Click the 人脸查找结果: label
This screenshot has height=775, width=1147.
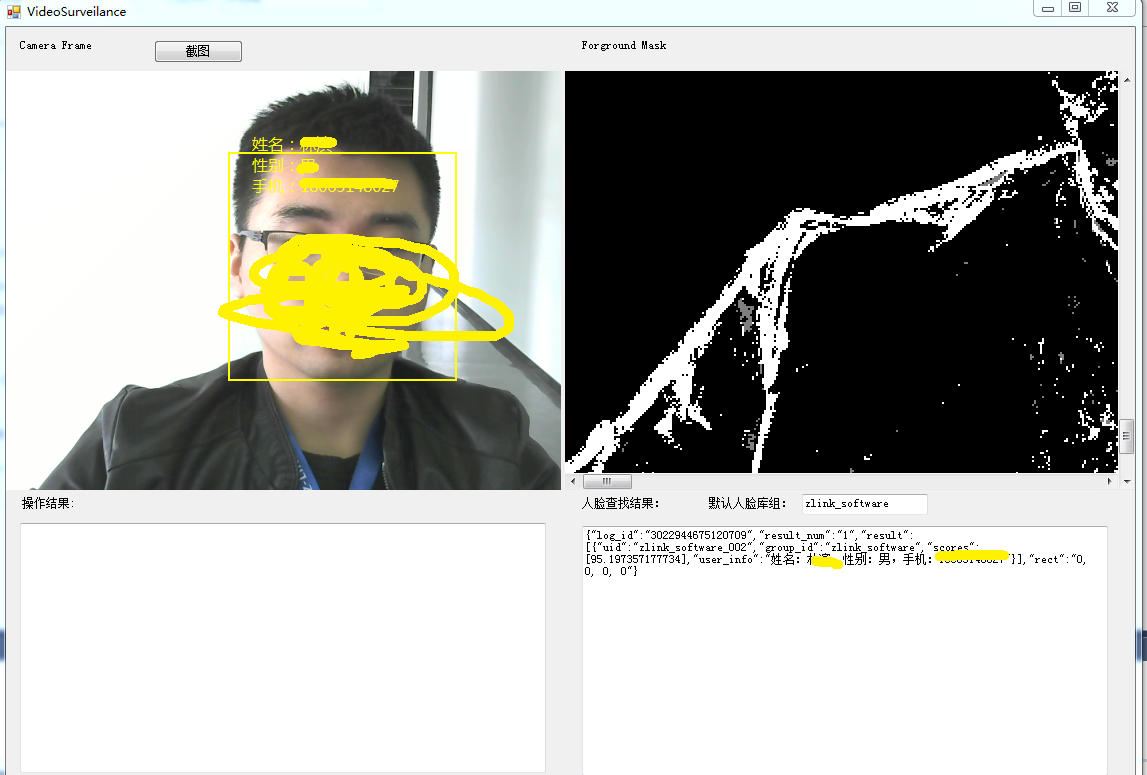click(620, 503)
